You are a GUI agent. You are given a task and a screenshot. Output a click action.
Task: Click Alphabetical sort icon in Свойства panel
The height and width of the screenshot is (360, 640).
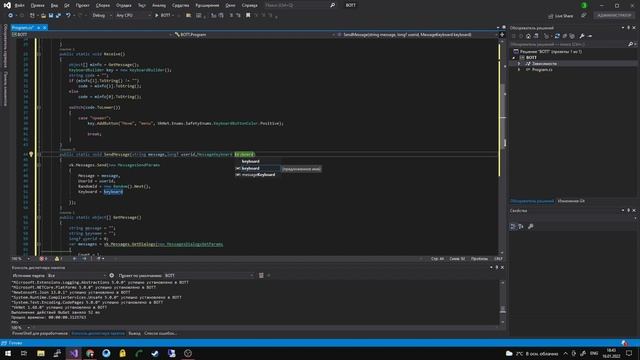(x=521, y=227)
